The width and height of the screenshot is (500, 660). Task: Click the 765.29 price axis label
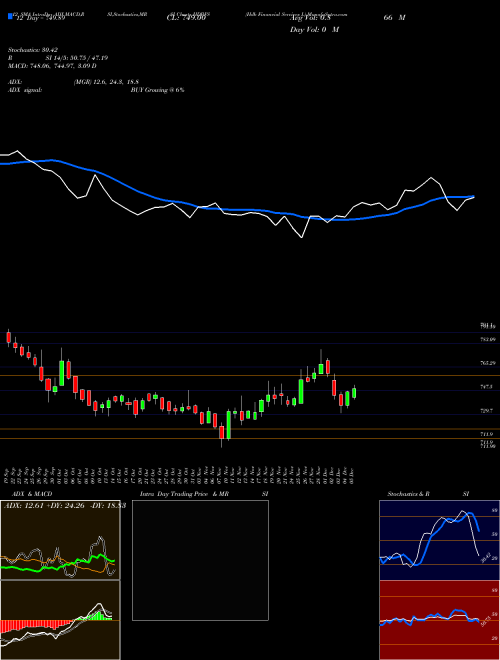pyautogui.click(x=487, y=363)
